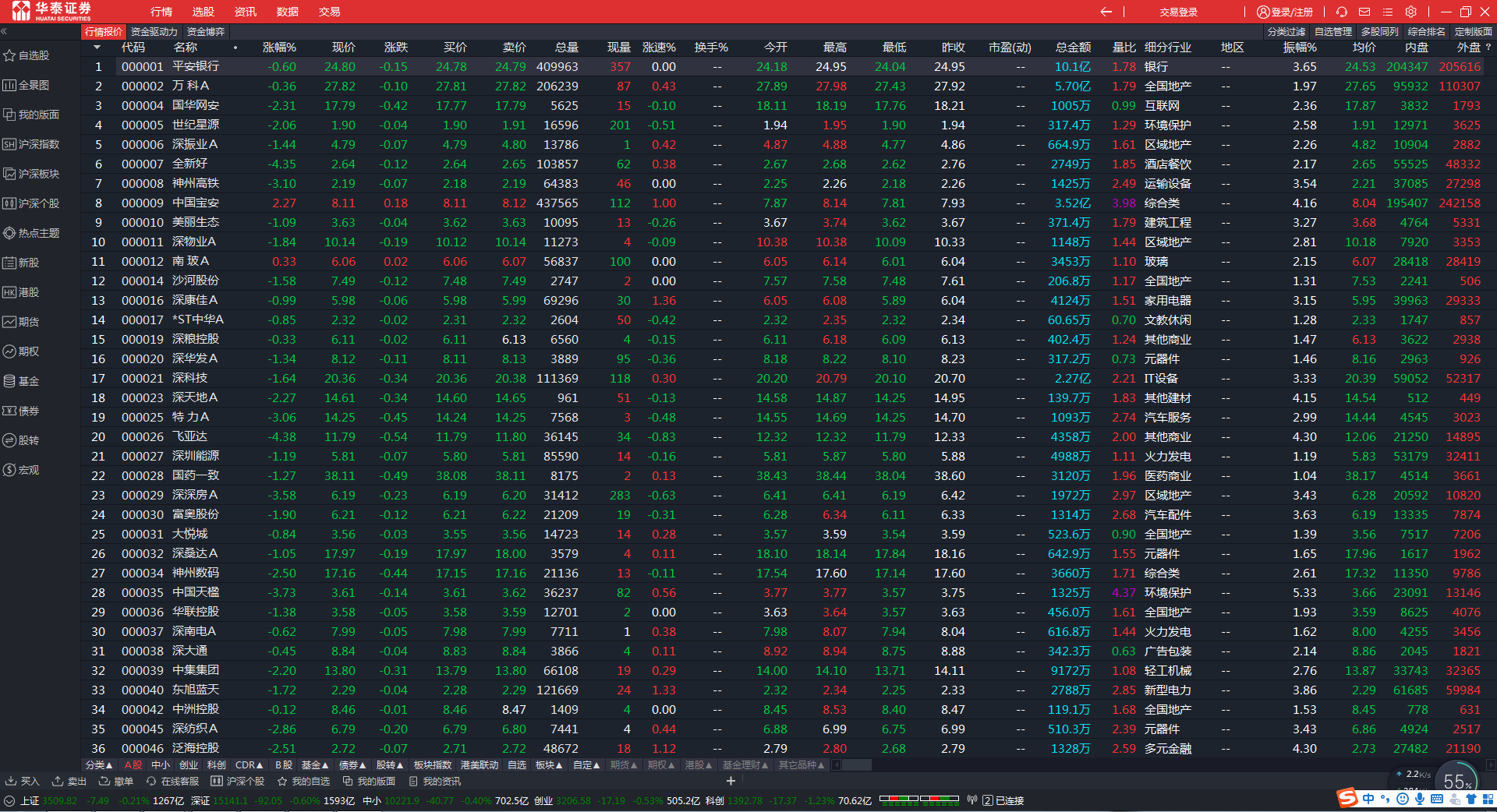The width and height of the screenshot is (1497, 812).
Task: Switch to the 资金驱动力 tab
Action: [154, 32]
